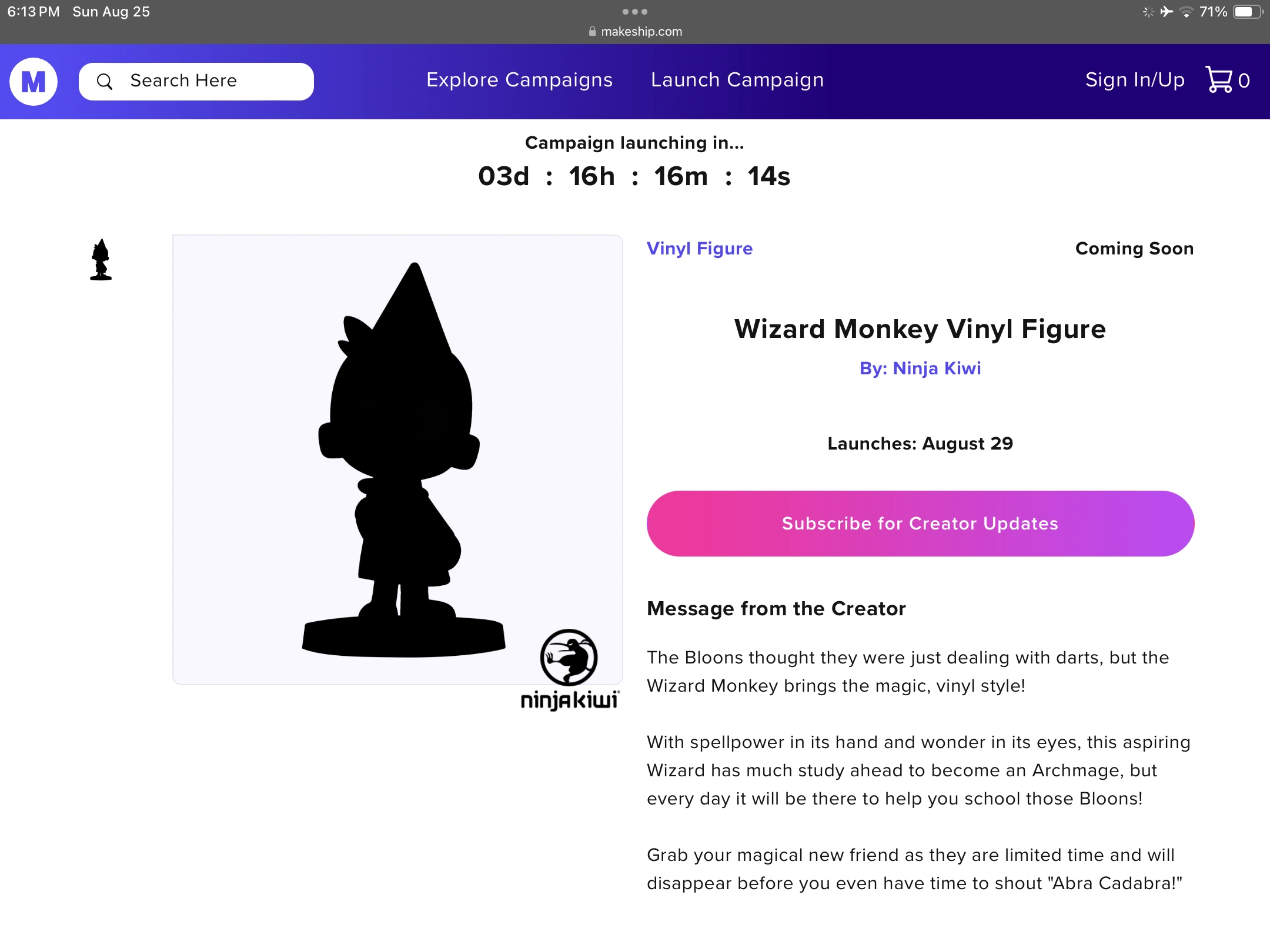The image size is (1270, 952).
Task: Open the Makeship M logo home
Action: tap(34, 81)
